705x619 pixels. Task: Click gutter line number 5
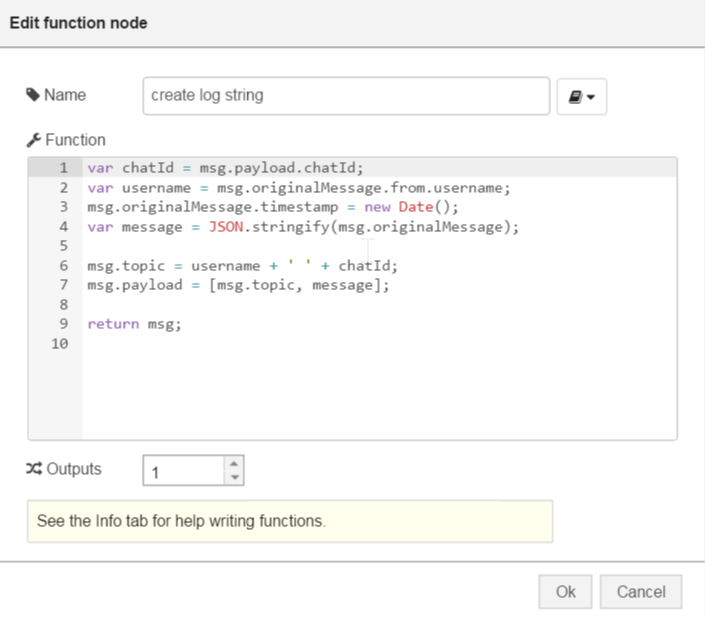click(x=63, y=246)
